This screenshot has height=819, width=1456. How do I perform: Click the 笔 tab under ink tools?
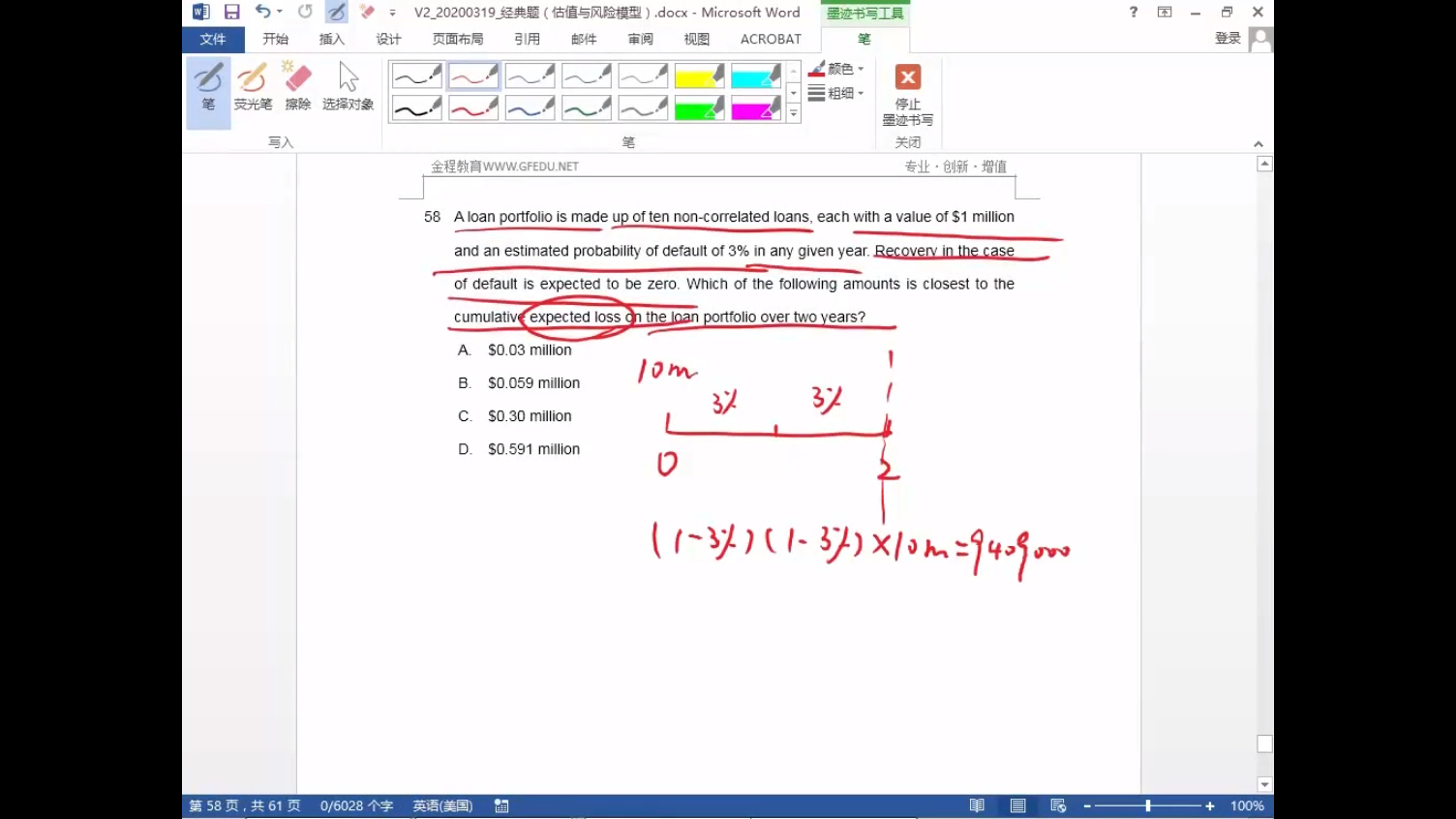pyautogui.click(x=864, y=39)
